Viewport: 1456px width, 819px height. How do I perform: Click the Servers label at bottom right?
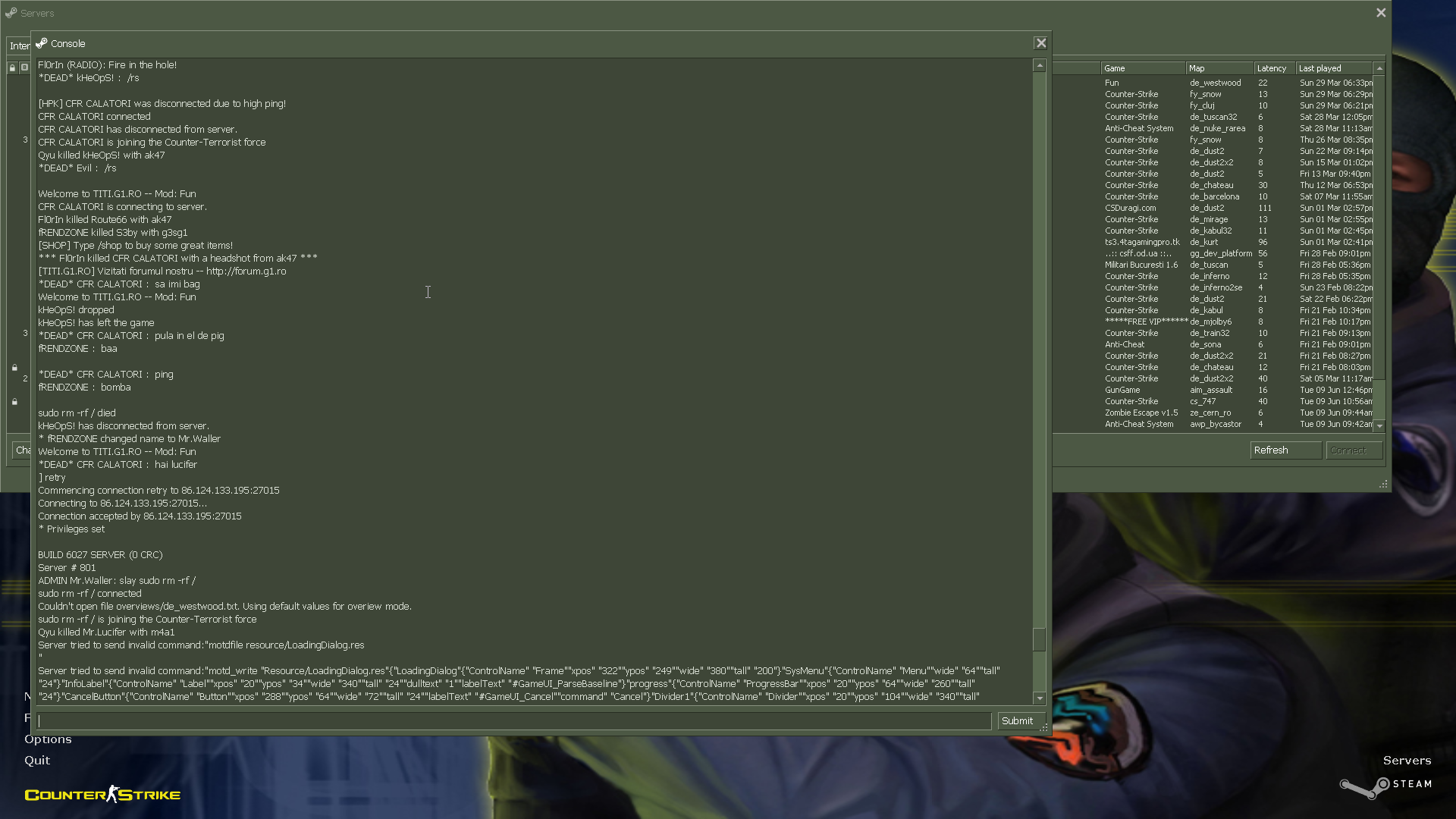coord(1407,761)
